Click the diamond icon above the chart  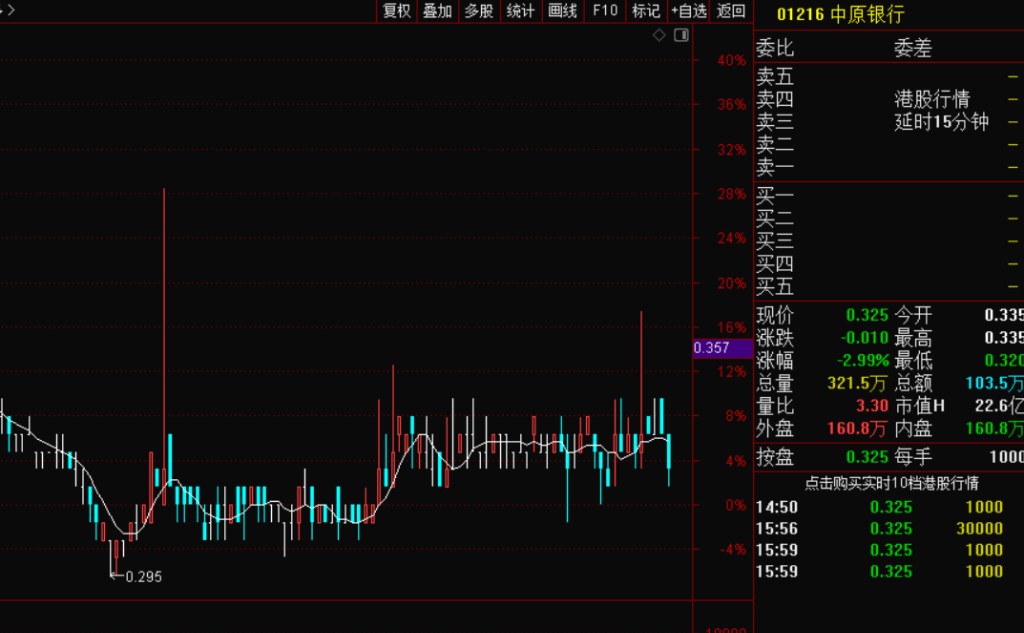coord(660,35)
